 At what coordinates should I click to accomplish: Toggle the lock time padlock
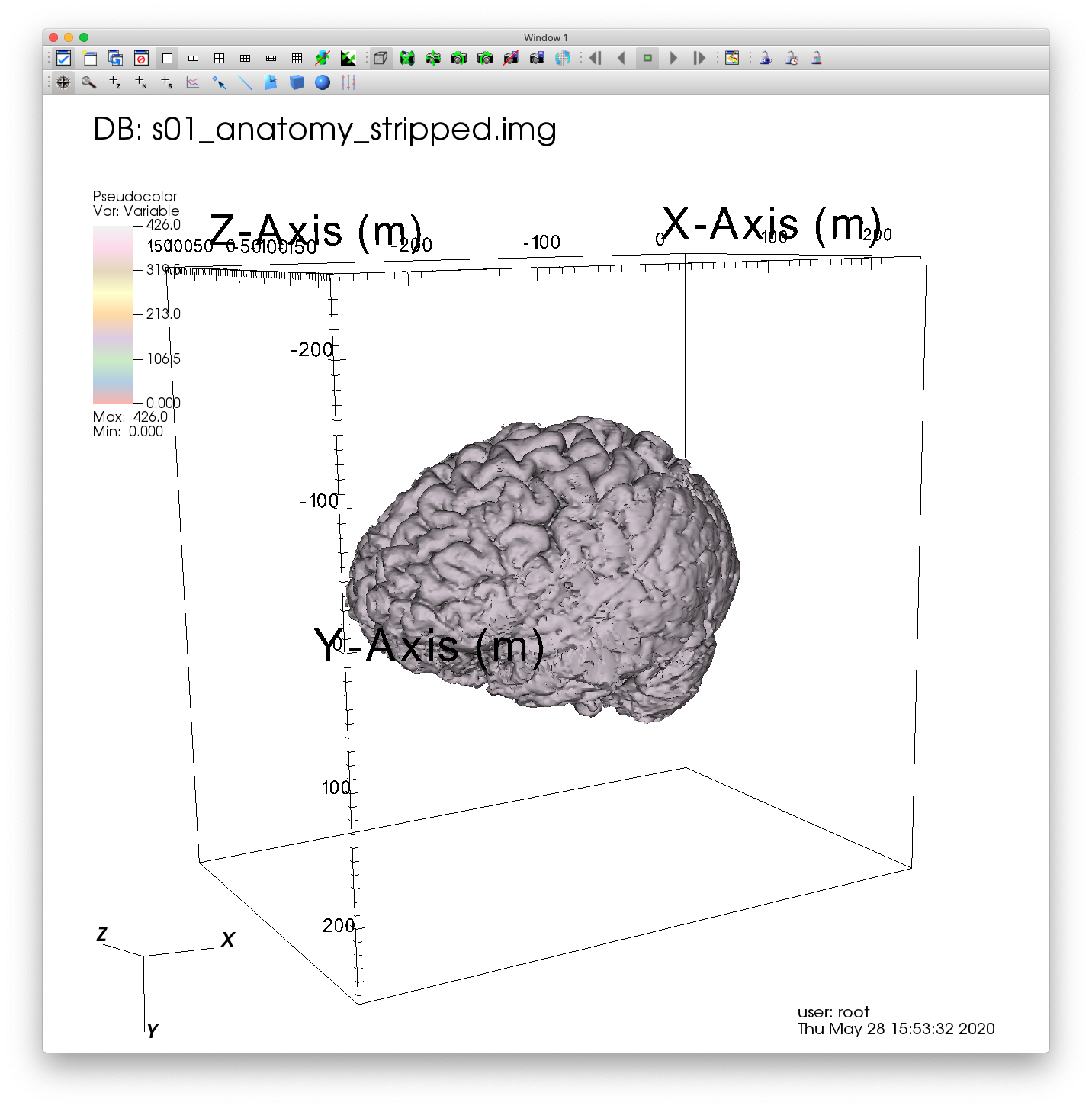pos(792,58)
